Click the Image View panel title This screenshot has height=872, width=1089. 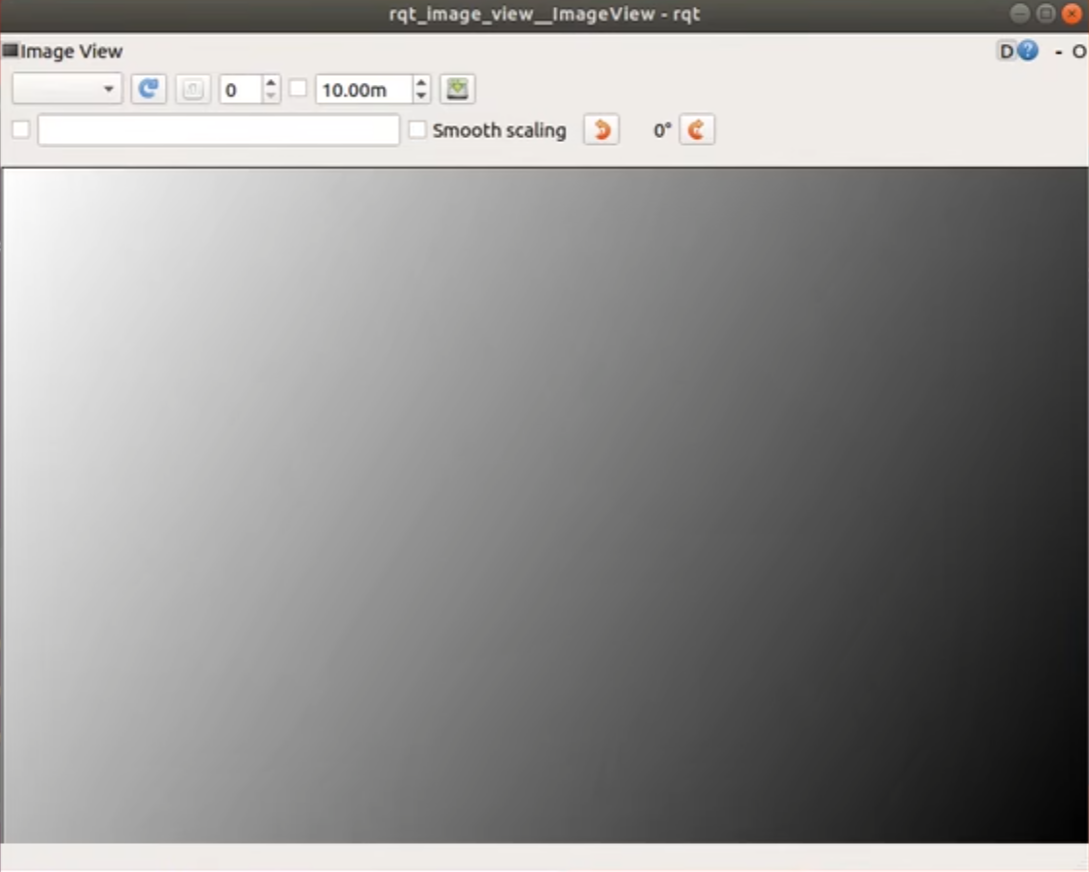coord(72,51)
